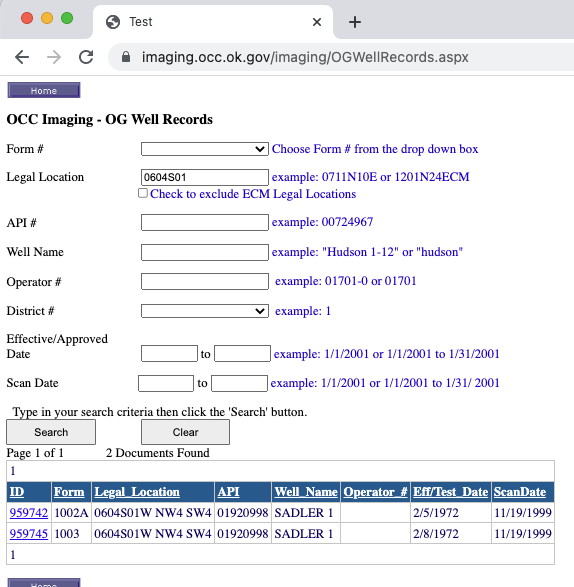This screenshot has width=574, height=587.
Task: Click the globe favicon on the Test tab
Action: pyautogui.click(x=113, y=22)
